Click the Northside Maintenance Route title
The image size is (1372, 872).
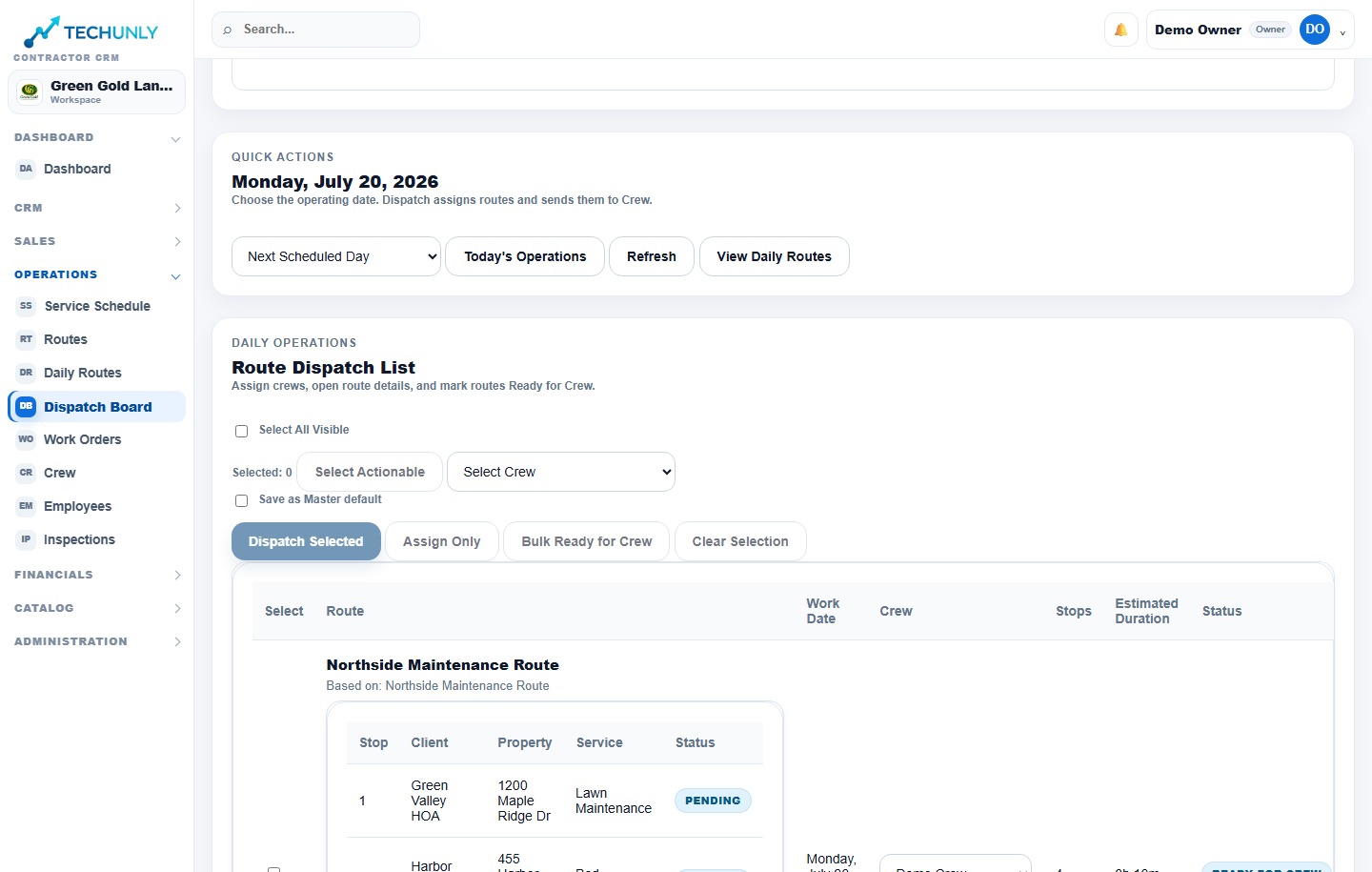[442, 665]
